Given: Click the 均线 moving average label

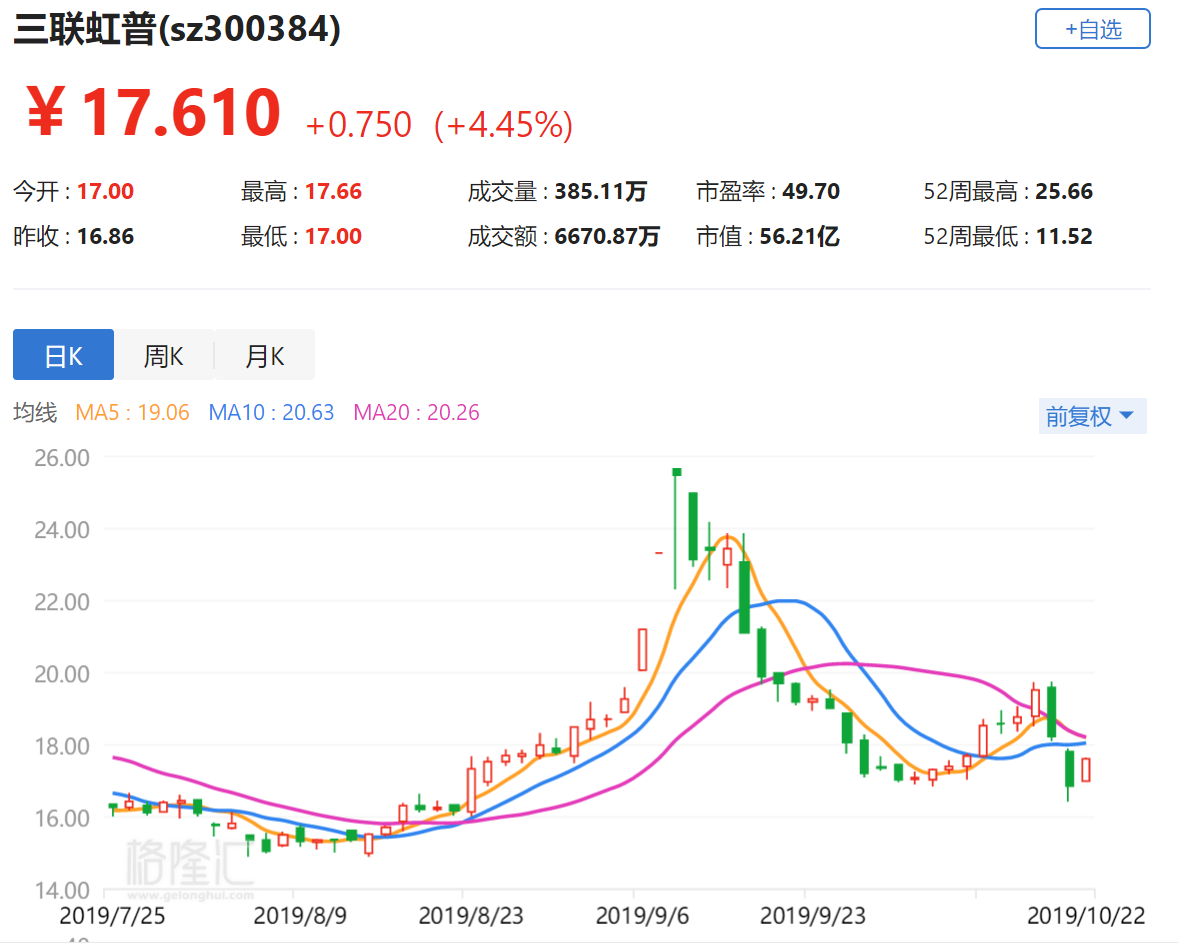Looking at the screenshot, I should (x=35, y=413).
